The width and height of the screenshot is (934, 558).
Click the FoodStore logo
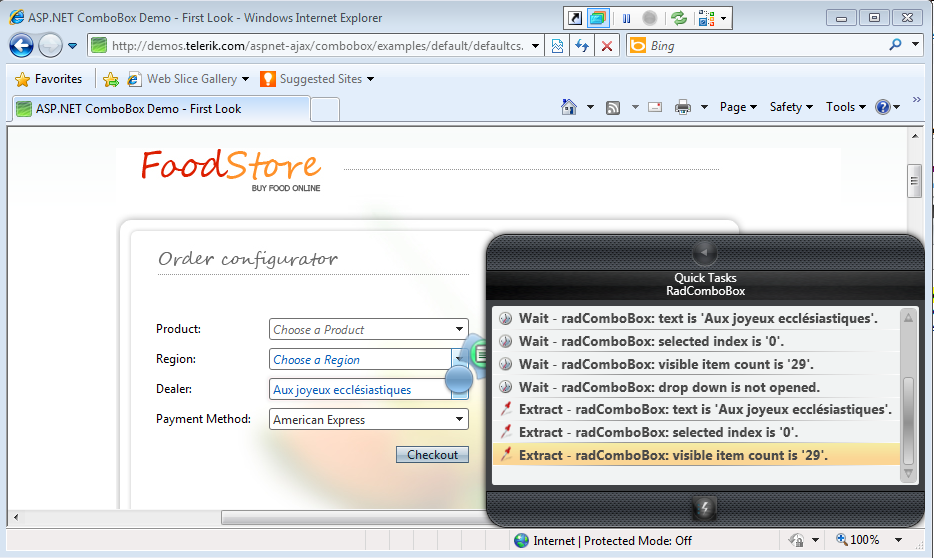[231, 170]
